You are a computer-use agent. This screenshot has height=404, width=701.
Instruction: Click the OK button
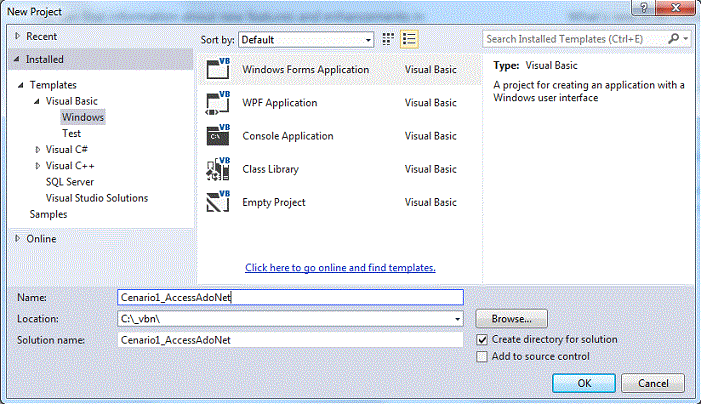584,383
